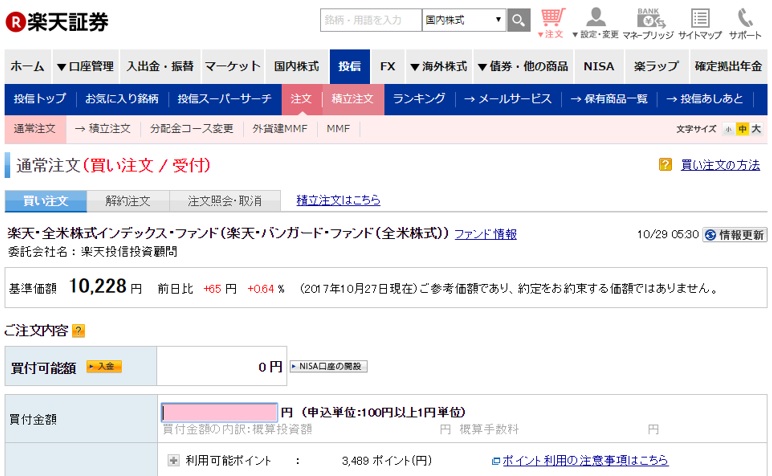The width and height of the screenshot is (772, 476).
Task: Open the サポート phone icon
Action: (x=745, y=24)
